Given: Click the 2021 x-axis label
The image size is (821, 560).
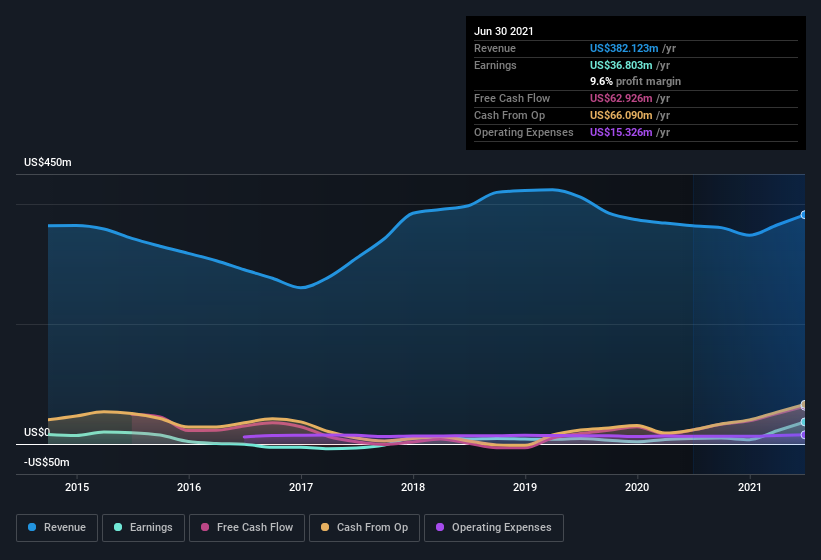Looking at the screenshot, I should coord(750,487).
